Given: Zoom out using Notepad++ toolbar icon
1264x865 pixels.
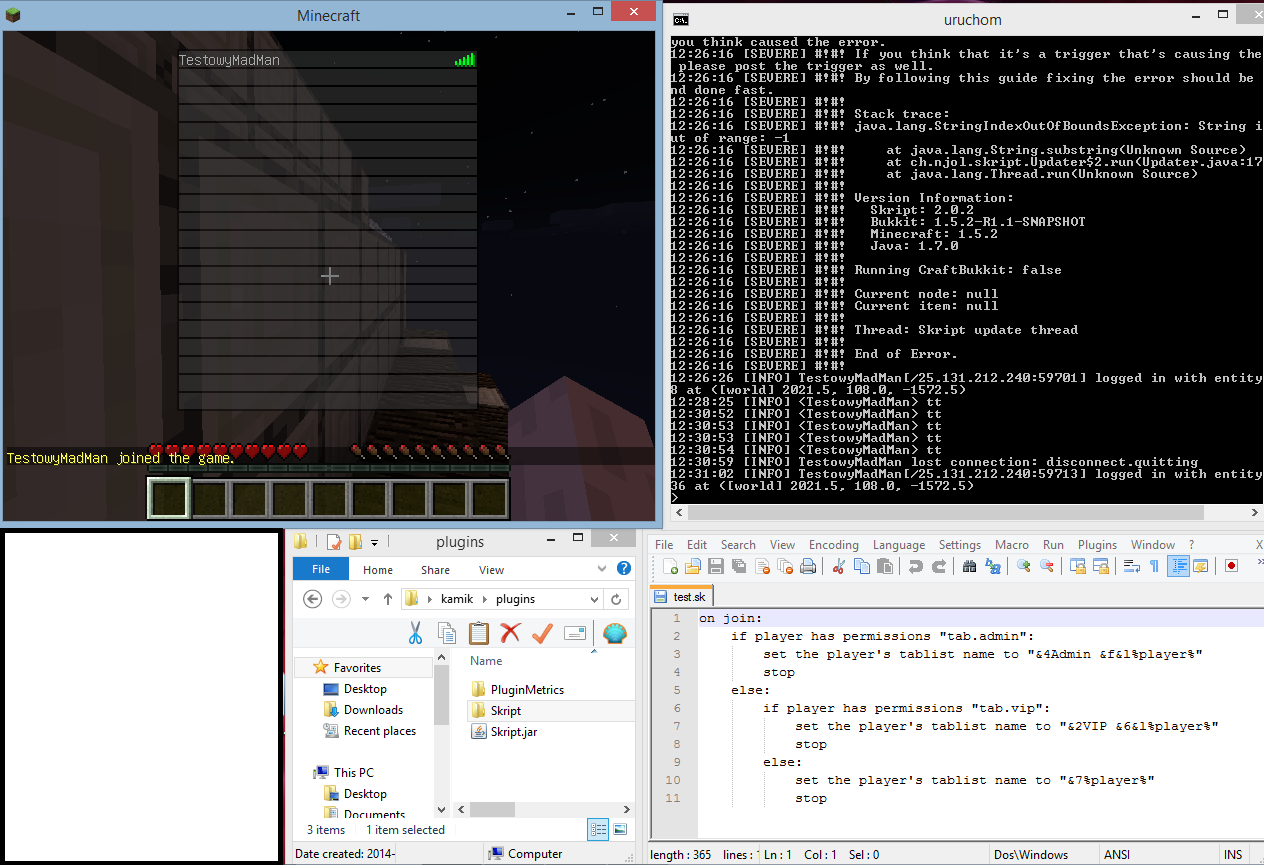Looking at the screenshot, I should (x=1046, y=566).
